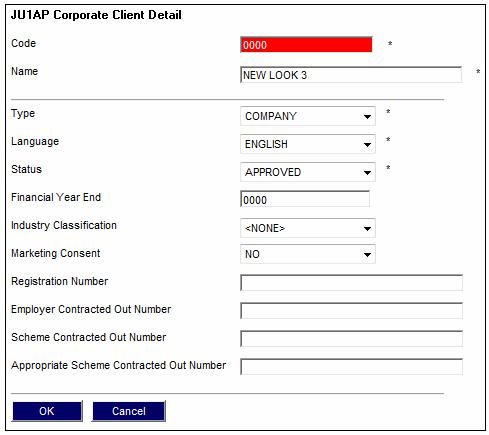489x435 pixels.
Task: Click the Financial Year End label text
Action: 56,197
